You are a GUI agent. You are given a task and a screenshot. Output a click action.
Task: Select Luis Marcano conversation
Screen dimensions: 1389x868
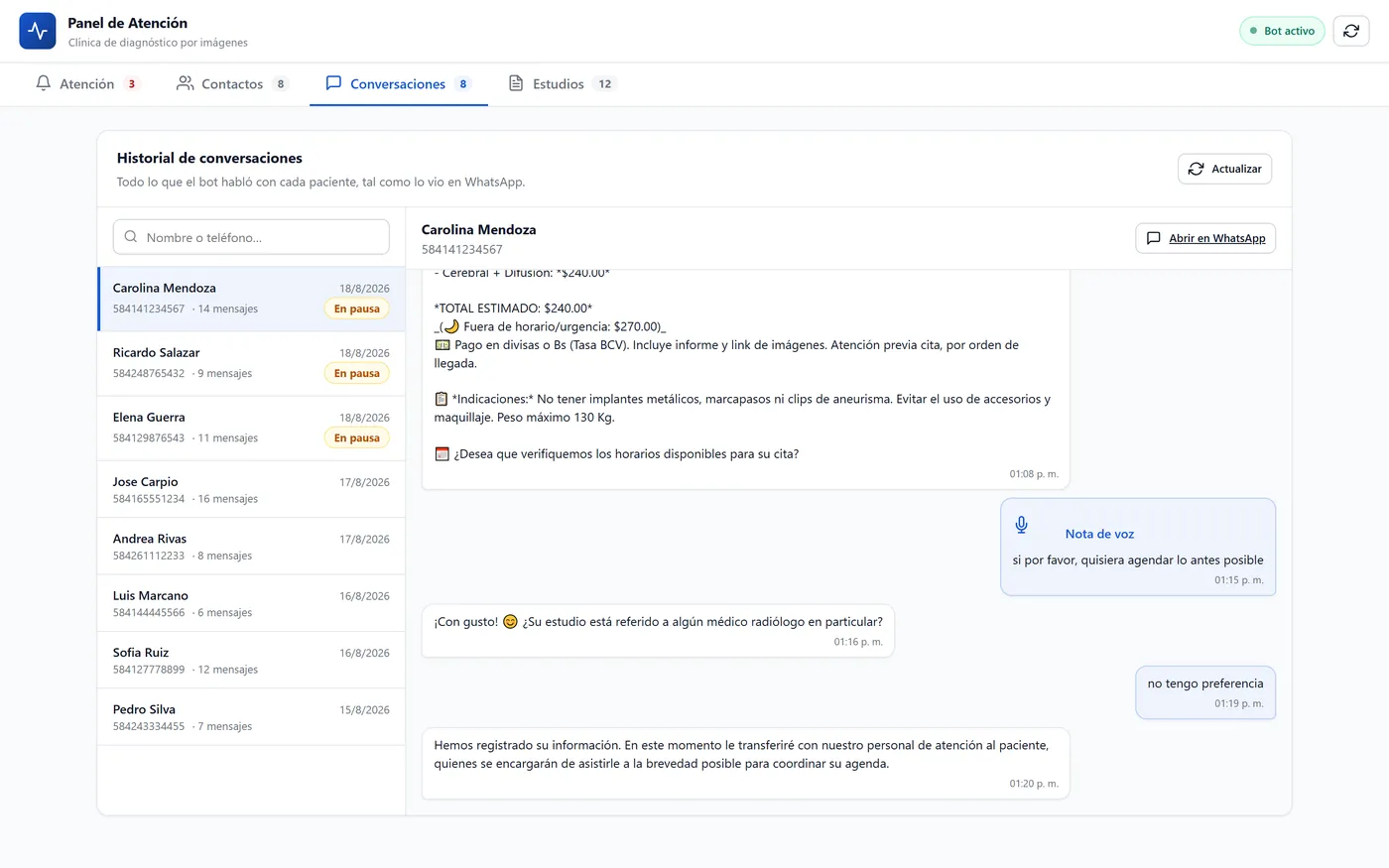pos(251,603)
